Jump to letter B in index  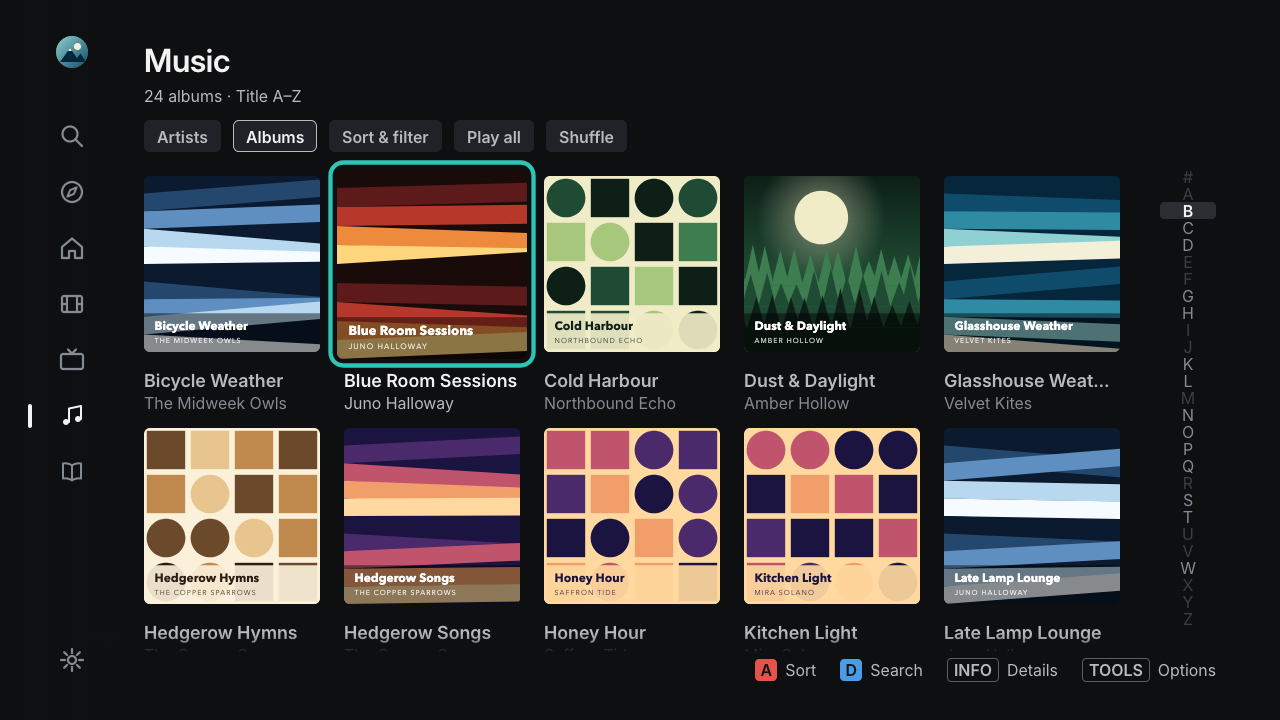tap(1188, 211)
